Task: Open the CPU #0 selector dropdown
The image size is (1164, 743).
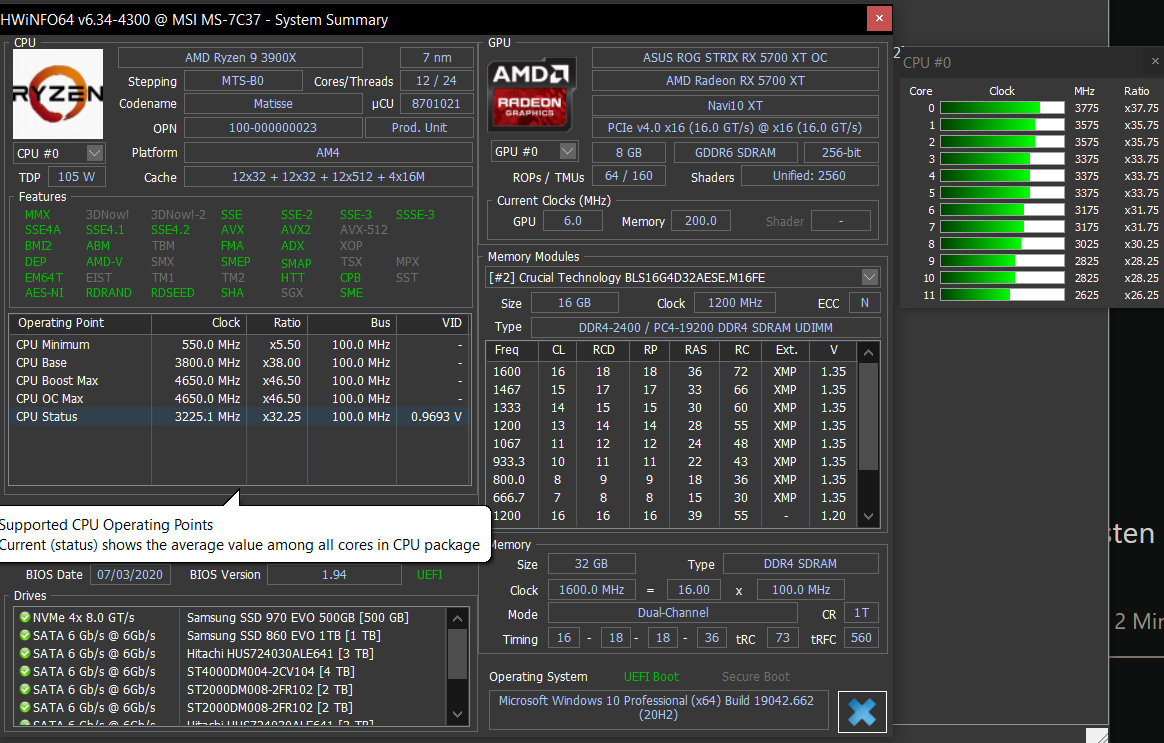Action: [95, 153]
